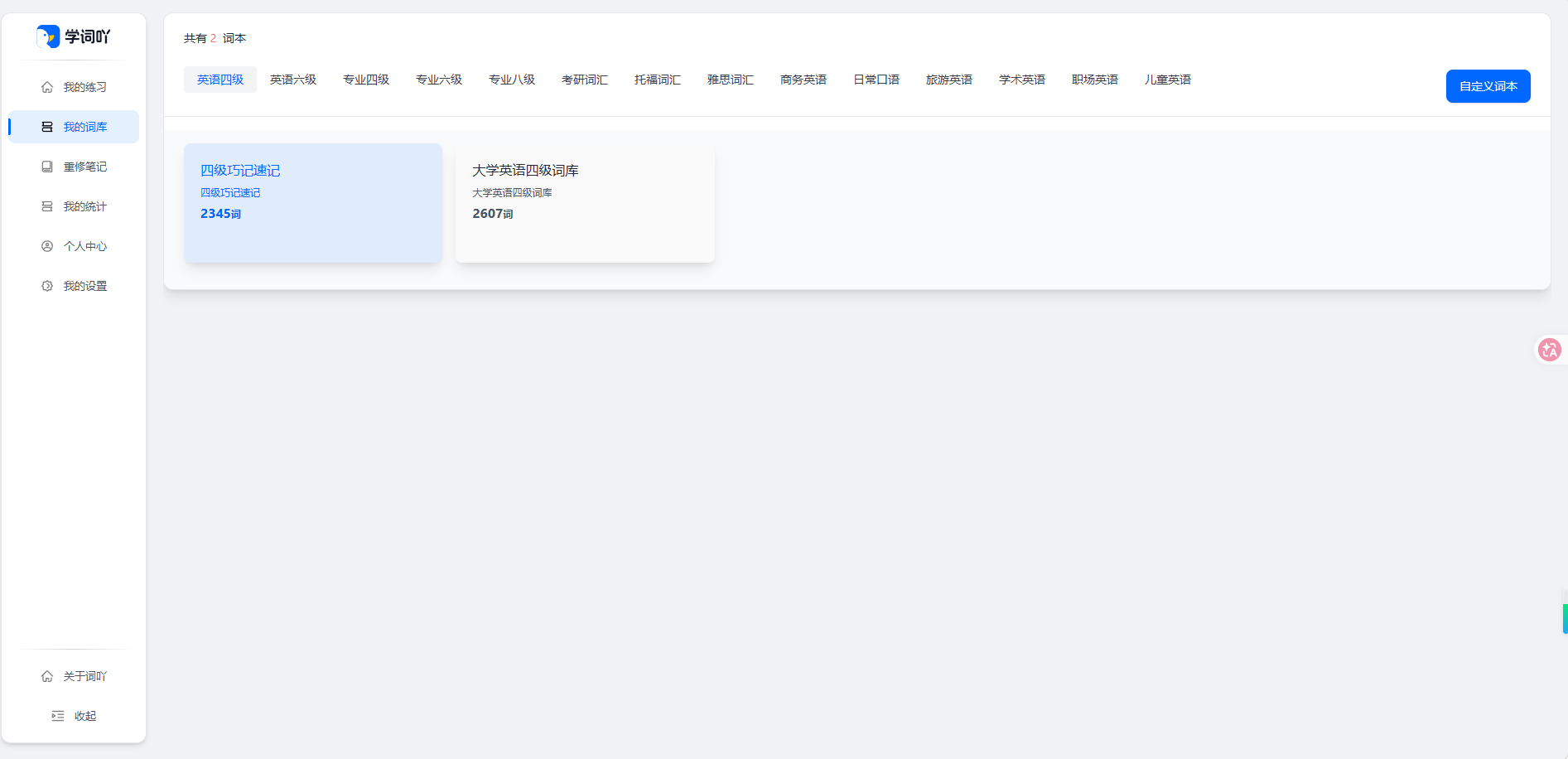Click the 我的词库 stack icon
The width and height of the screenshot is (1568, 759).
47,127
